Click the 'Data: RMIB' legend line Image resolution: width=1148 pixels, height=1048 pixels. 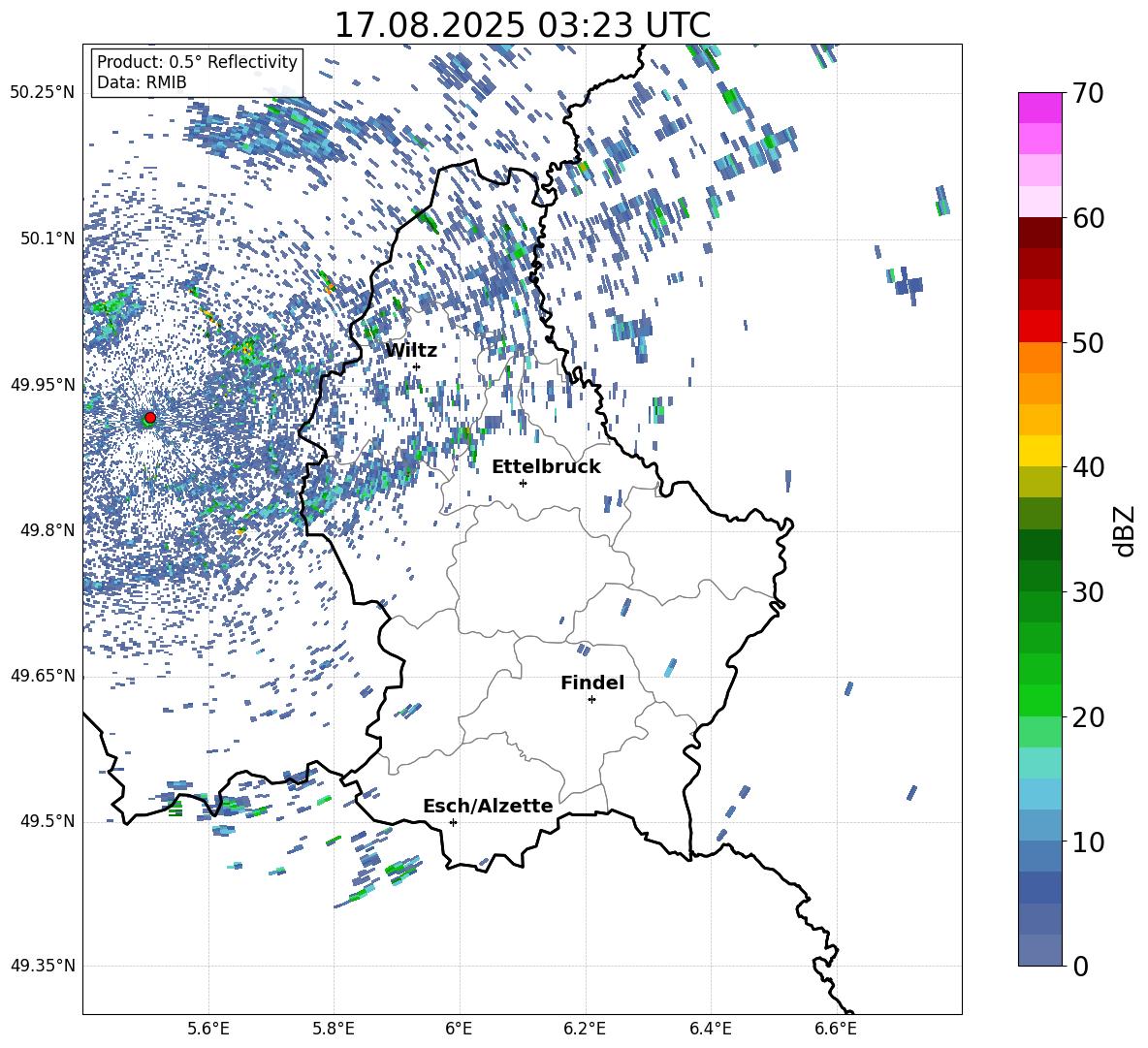(142, 82)
